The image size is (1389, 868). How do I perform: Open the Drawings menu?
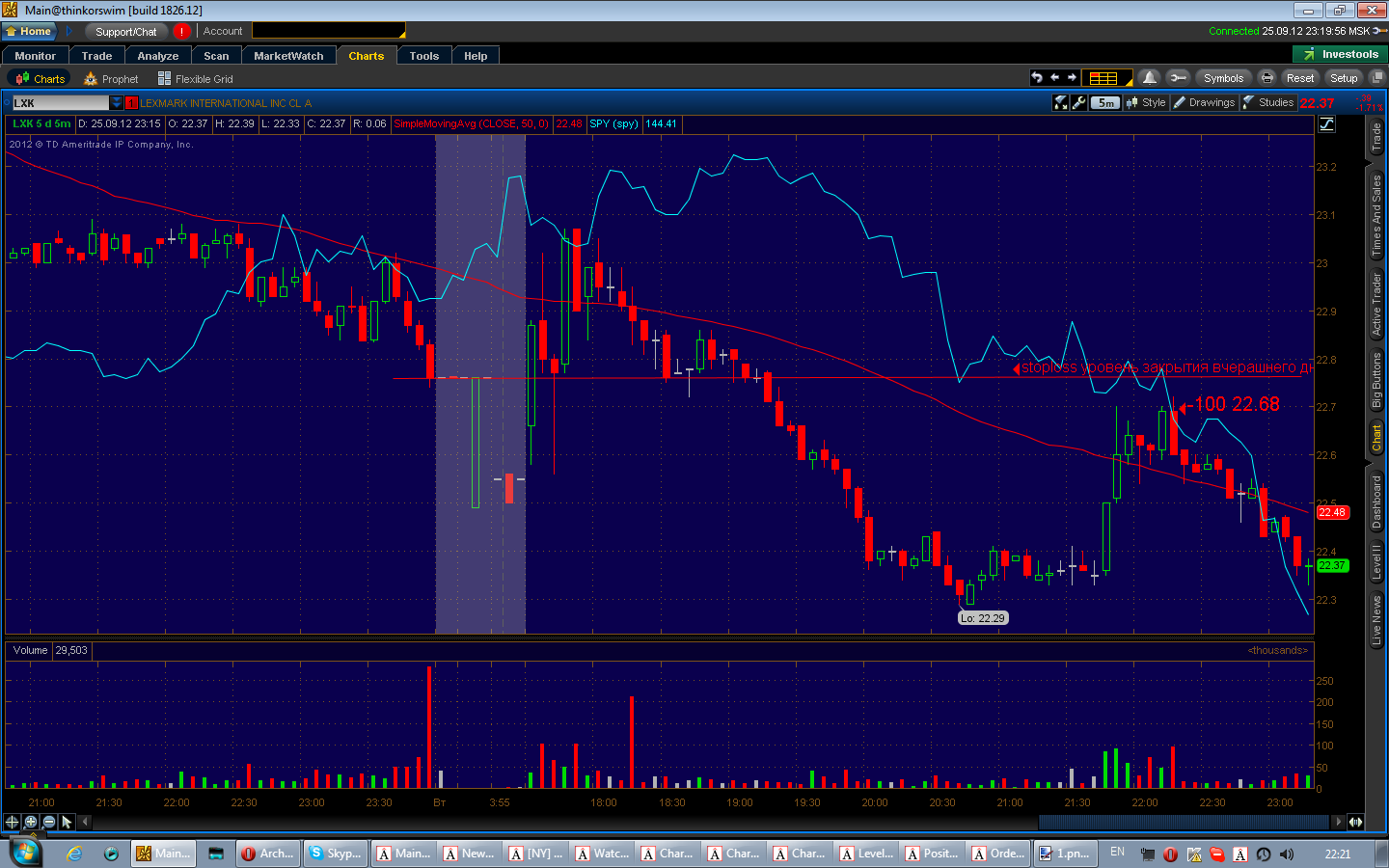1204,102
